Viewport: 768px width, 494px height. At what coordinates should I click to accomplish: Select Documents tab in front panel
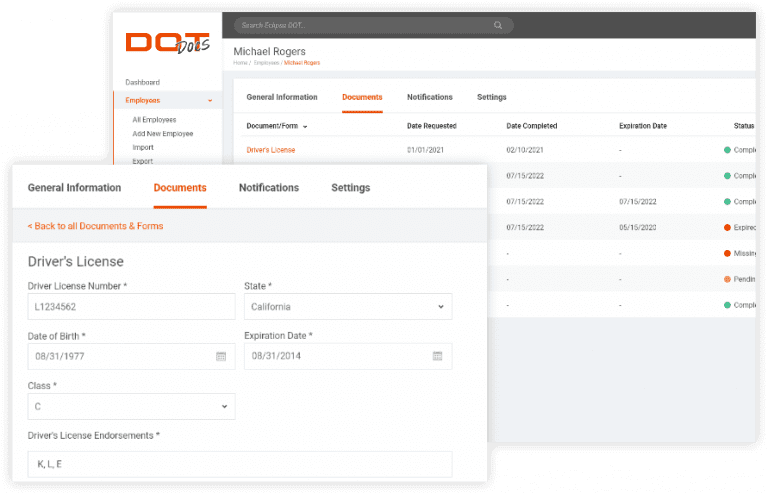click(180, 188)
